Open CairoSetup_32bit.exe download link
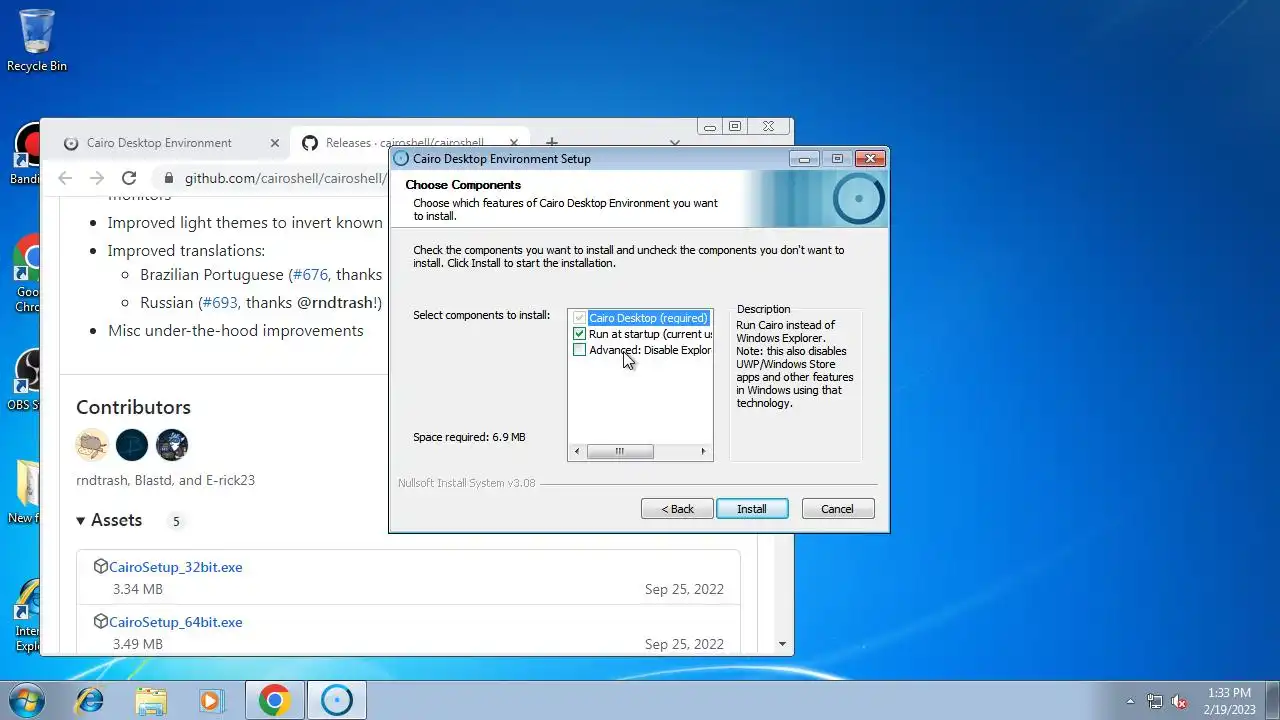This screenshot has height=720, width=1280. tap(176, 567)
